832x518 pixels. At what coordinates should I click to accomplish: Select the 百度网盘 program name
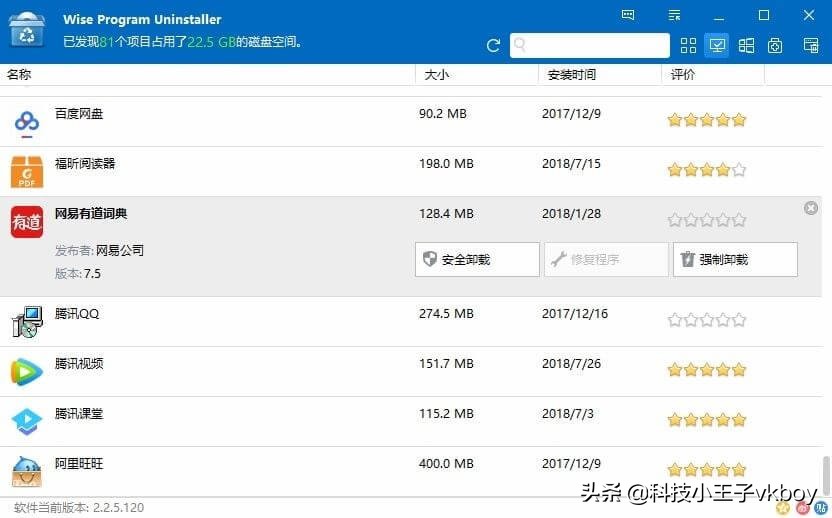79,114
